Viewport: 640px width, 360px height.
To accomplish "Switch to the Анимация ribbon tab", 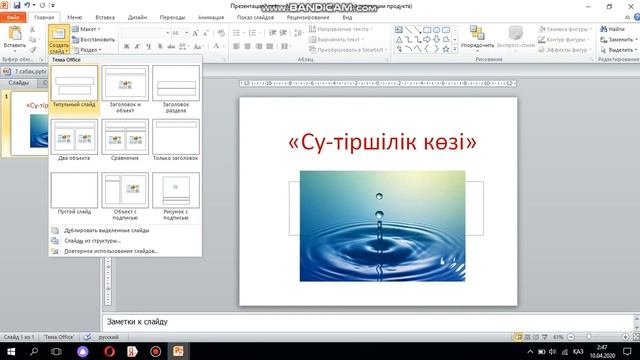I will 211,18.
